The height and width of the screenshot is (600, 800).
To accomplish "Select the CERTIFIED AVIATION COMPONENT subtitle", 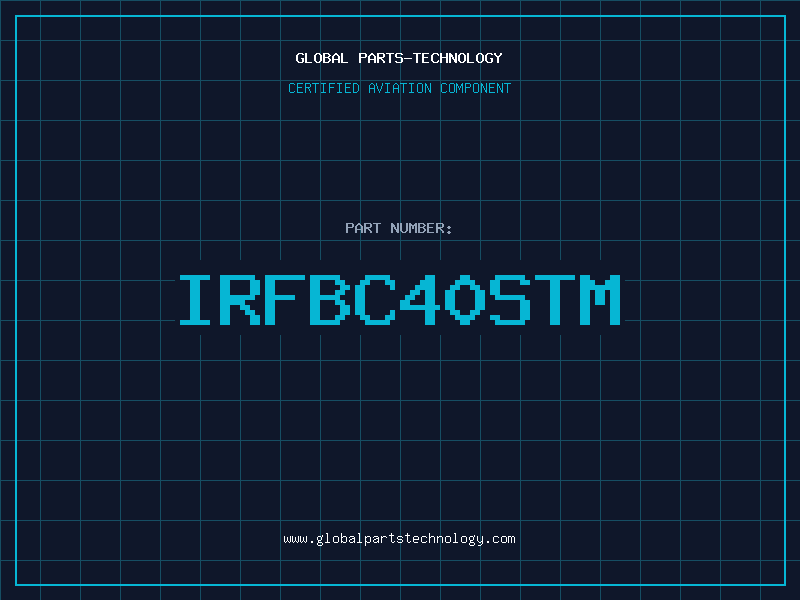I will pos(399,88).
